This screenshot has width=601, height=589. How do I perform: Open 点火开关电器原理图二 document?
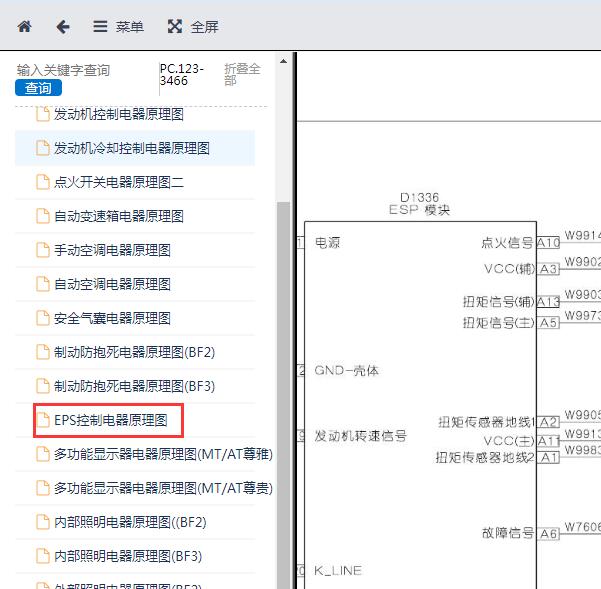(x=119, y=182)
